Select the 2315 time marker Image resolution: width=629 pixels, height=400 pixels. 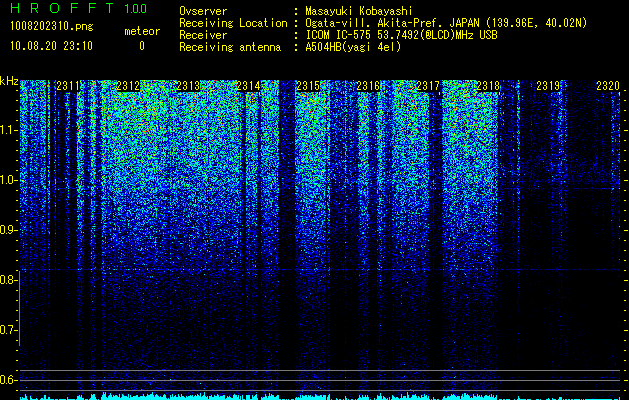(x=308, y=86)
